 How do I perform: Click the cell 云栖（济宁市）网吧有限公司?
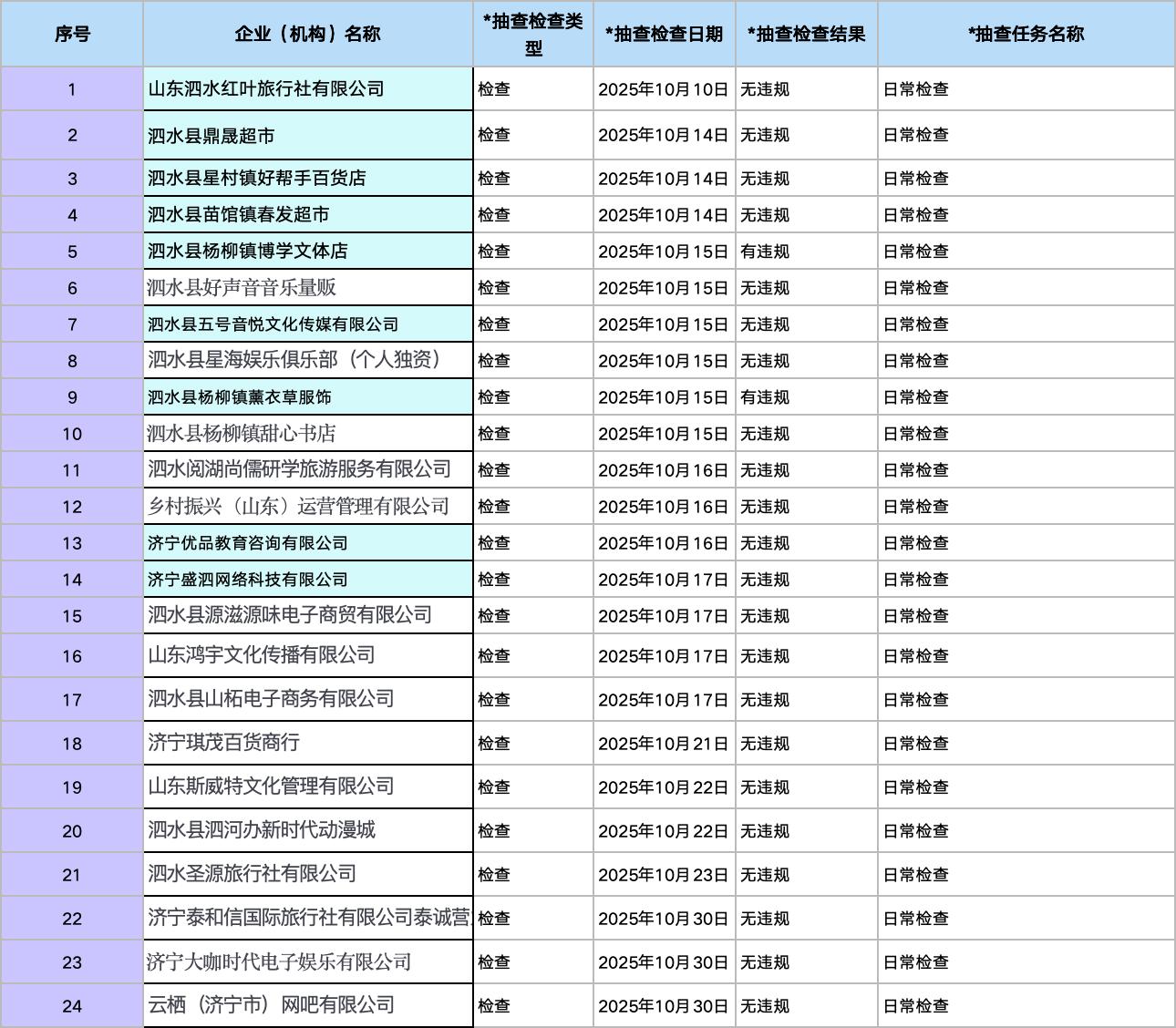[272, 1005]
